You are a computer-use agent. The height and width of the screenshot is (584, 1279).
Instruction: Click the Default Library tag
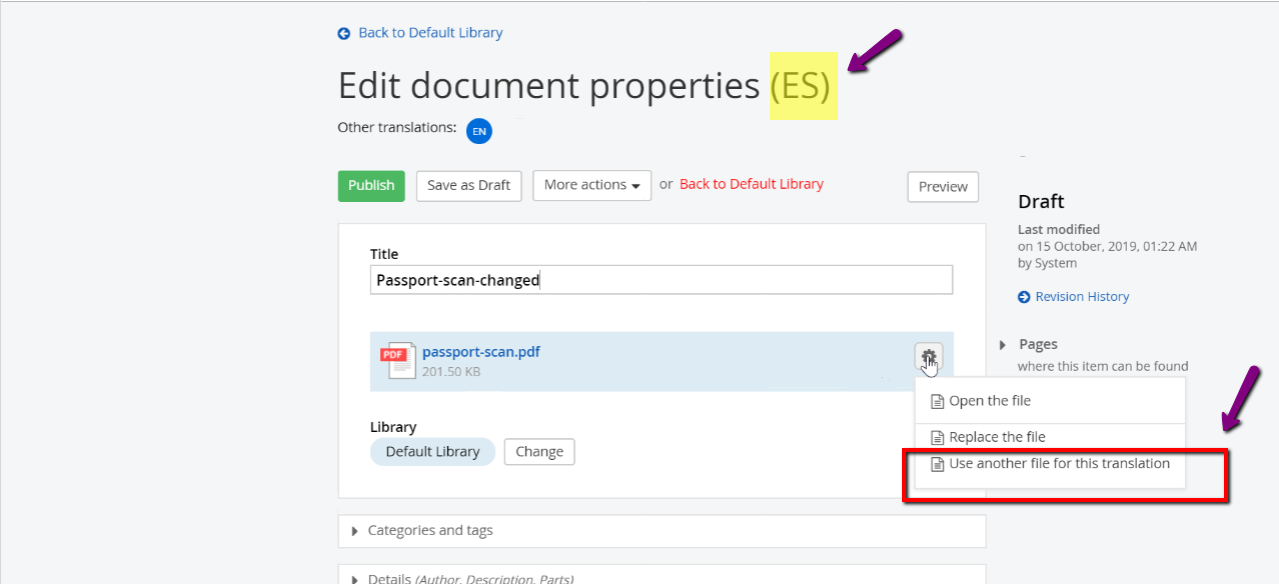coord(433,452)
